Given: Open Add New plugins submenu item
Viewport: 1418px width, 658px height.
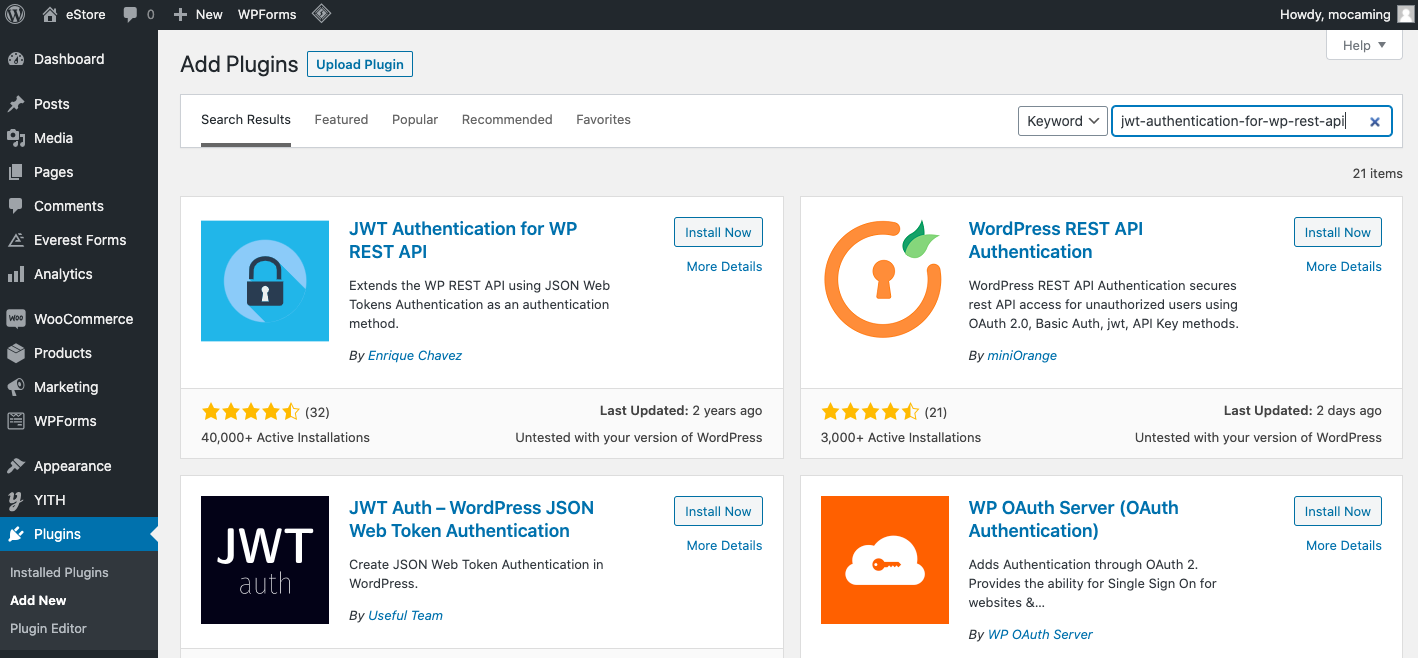Looking at the screenshot, I should pyautogui.click(x=38, y=600).
